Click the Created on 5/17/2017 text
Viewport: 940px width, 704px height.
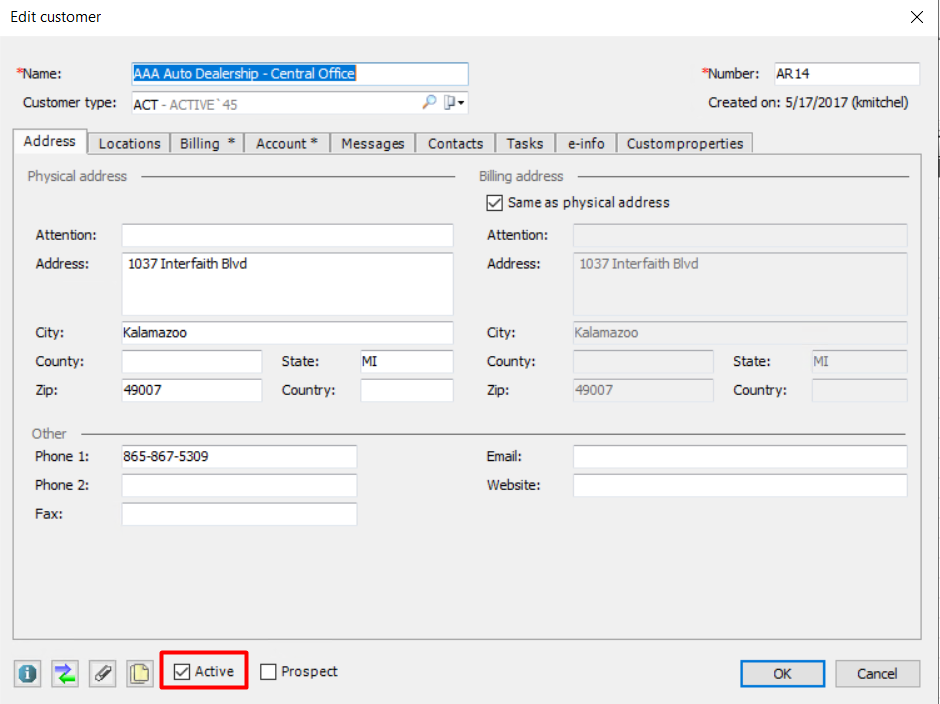tap(808, 103)
